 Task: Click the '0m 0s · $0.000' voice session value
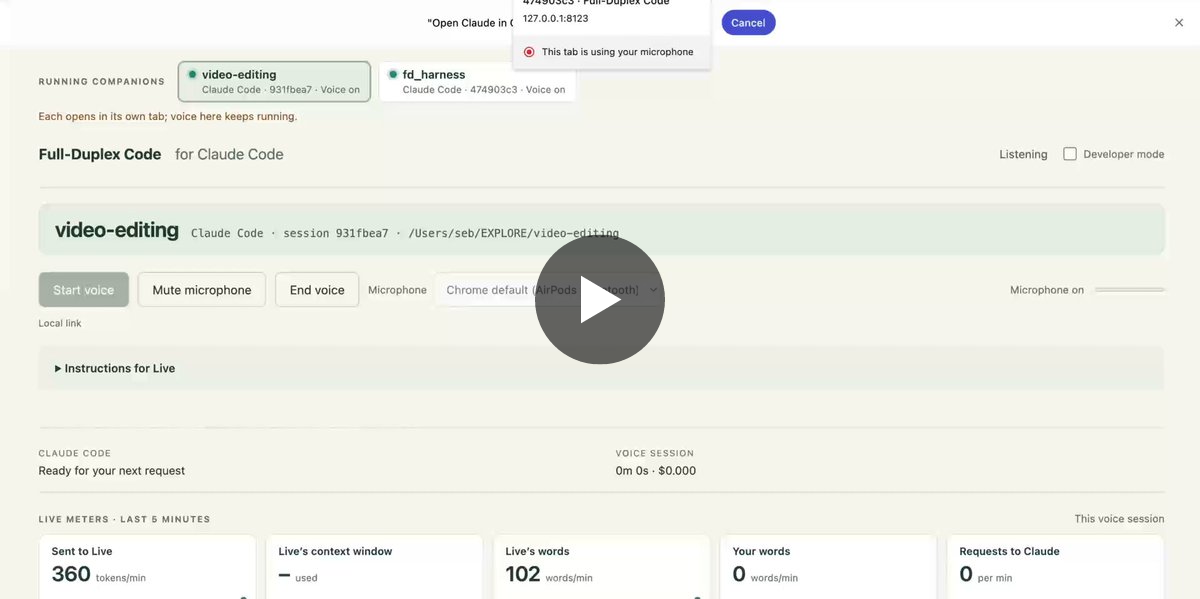(656, 471)
